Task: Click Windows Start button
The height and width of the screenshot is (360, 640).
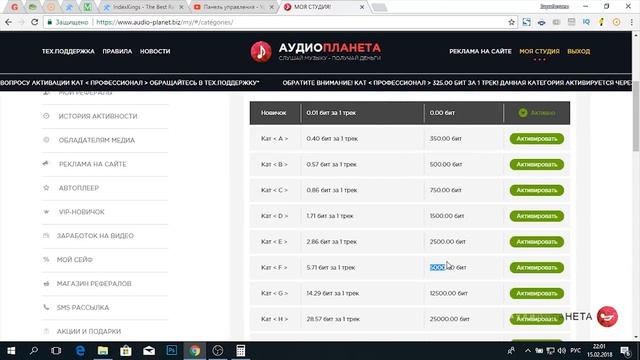Action: [11, 351]
